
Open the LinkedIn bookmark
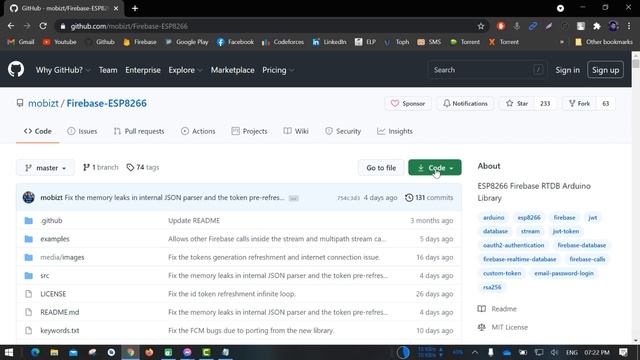(x=329, y=42)
